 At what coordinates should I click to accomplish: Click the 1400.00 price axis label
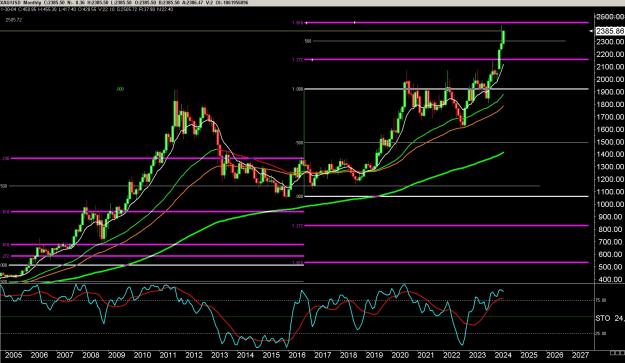coord(610,154)
